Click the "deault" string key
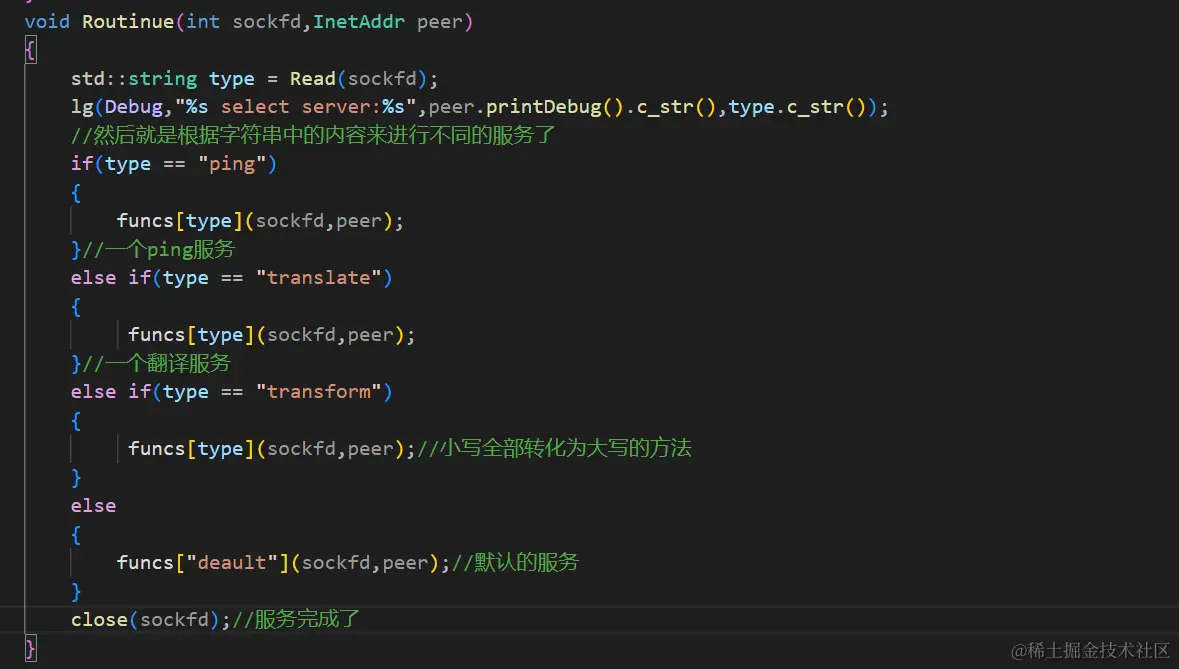The height and width of the screenshot is (669, 1179). pos(232,563)
